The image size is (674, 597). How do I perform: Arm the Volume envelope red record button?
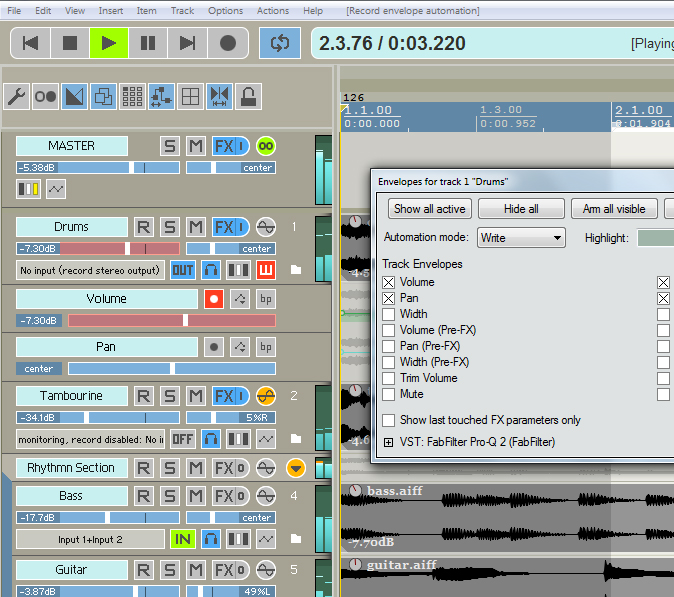tap(213, 299)
